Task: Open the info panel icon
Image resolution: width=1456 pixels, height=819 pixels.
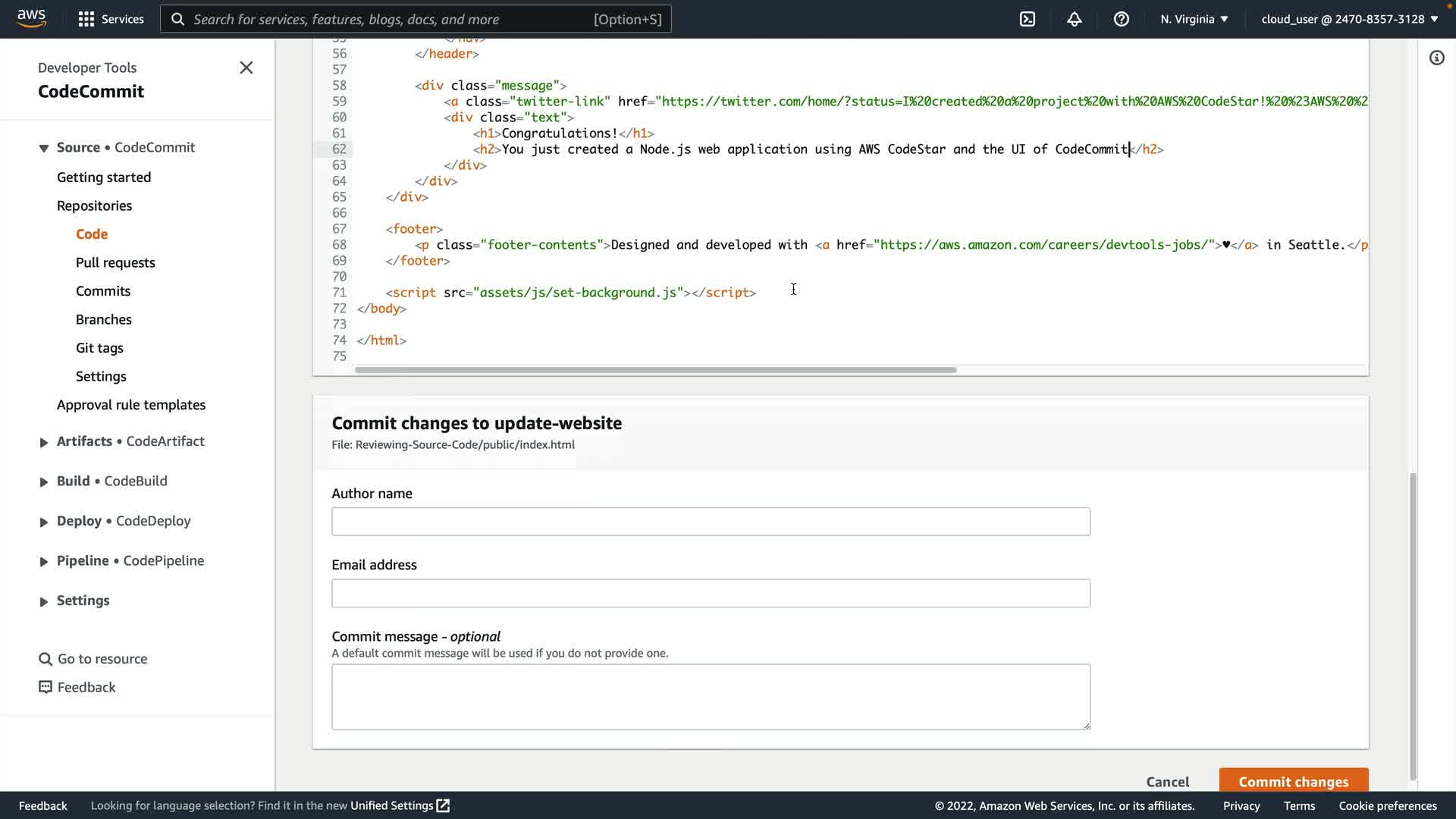Action: point(1437,58)
